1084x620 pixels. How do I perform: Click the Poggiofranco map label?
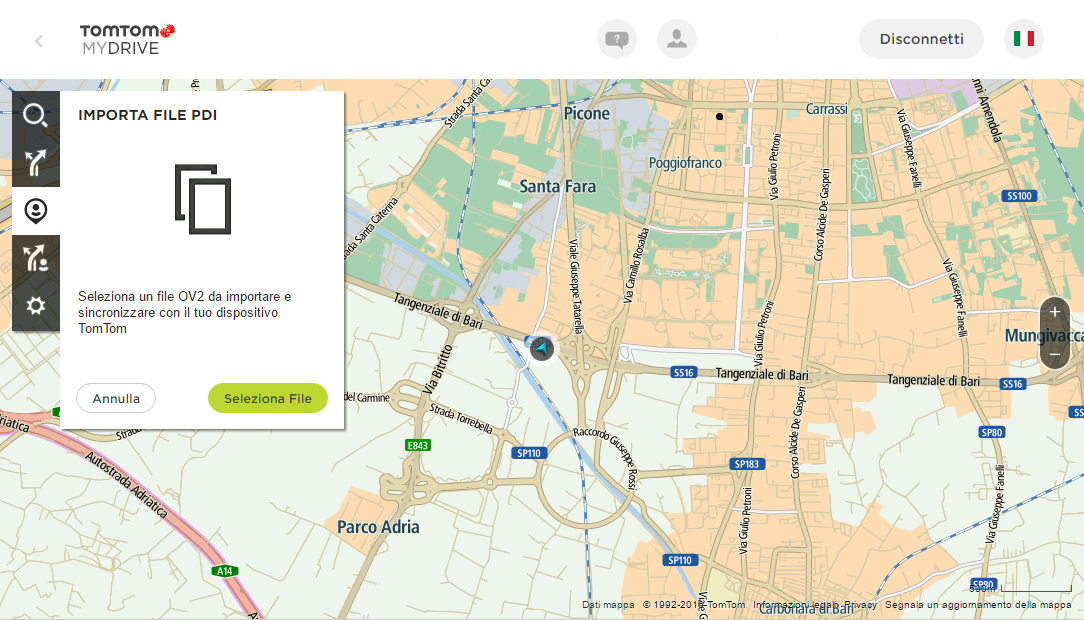(685, 163)
